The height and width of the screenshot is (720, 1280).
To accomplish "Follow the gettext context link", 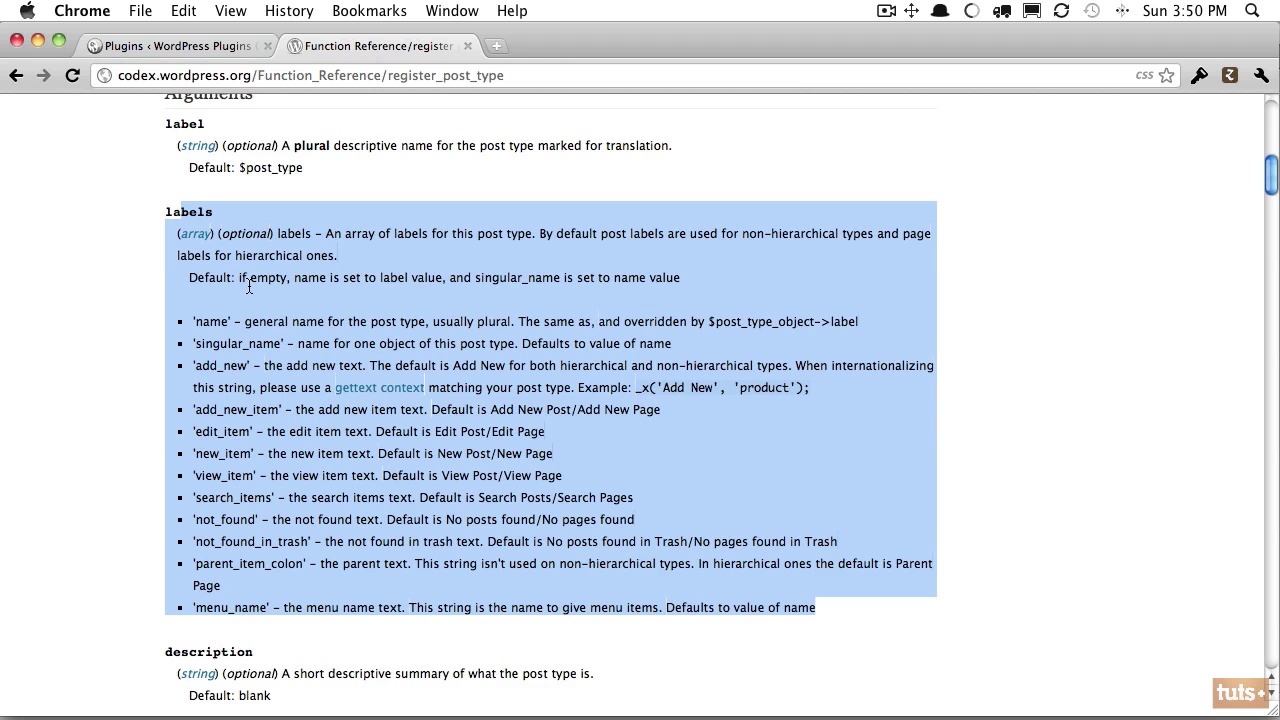I will tap(380, 387).
